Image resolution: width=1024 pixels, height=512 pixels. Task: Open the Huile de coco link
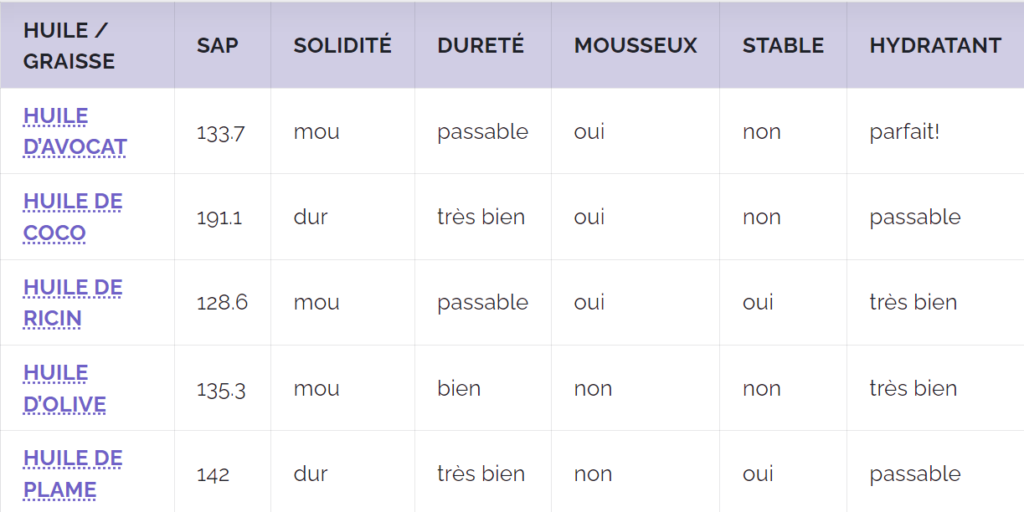pyautogui.click(x=72, y=217)
